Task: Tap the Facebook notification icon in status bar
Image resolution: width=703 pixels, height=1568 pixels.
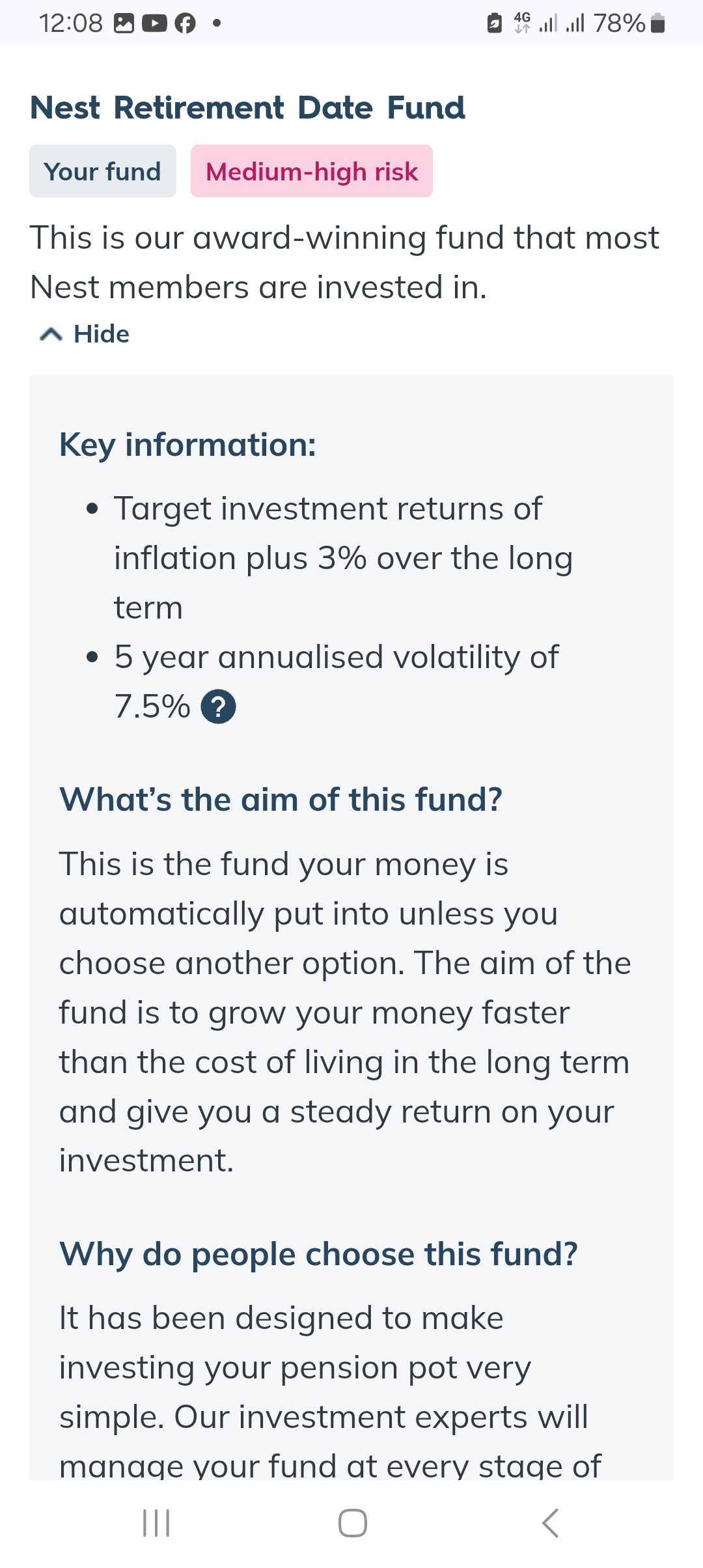Action: tap(186, 23)
